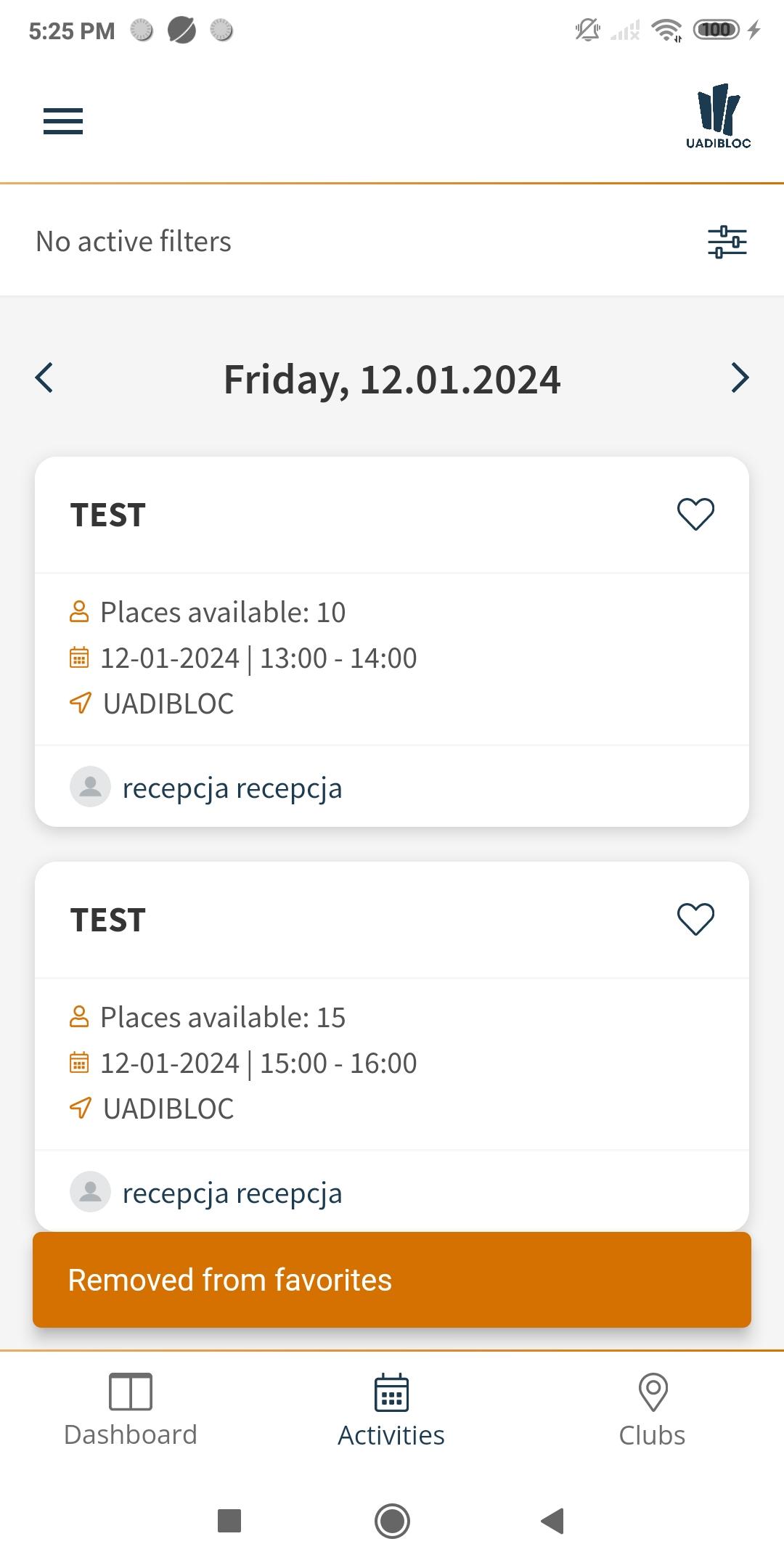Tap the 15:00 - 16:00 calendar icon
The image size is (784, 1568).
point(79,1063)
